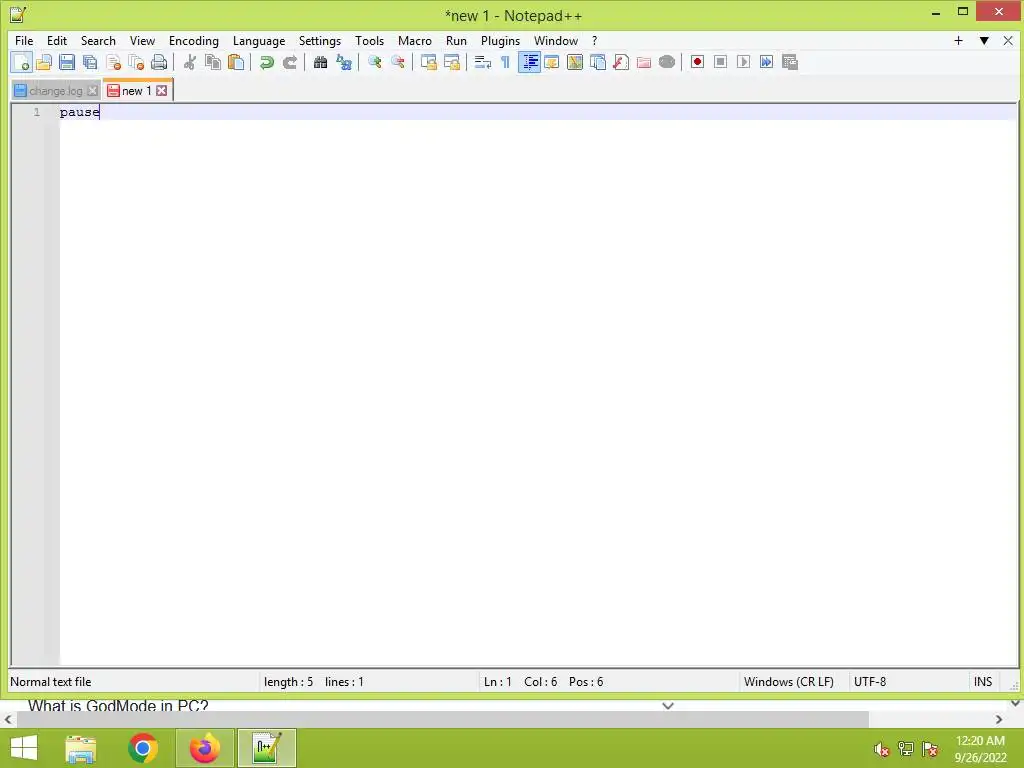The image size is (1024, 768).
Task: Open the Run menu
Action: click(456, 40)
